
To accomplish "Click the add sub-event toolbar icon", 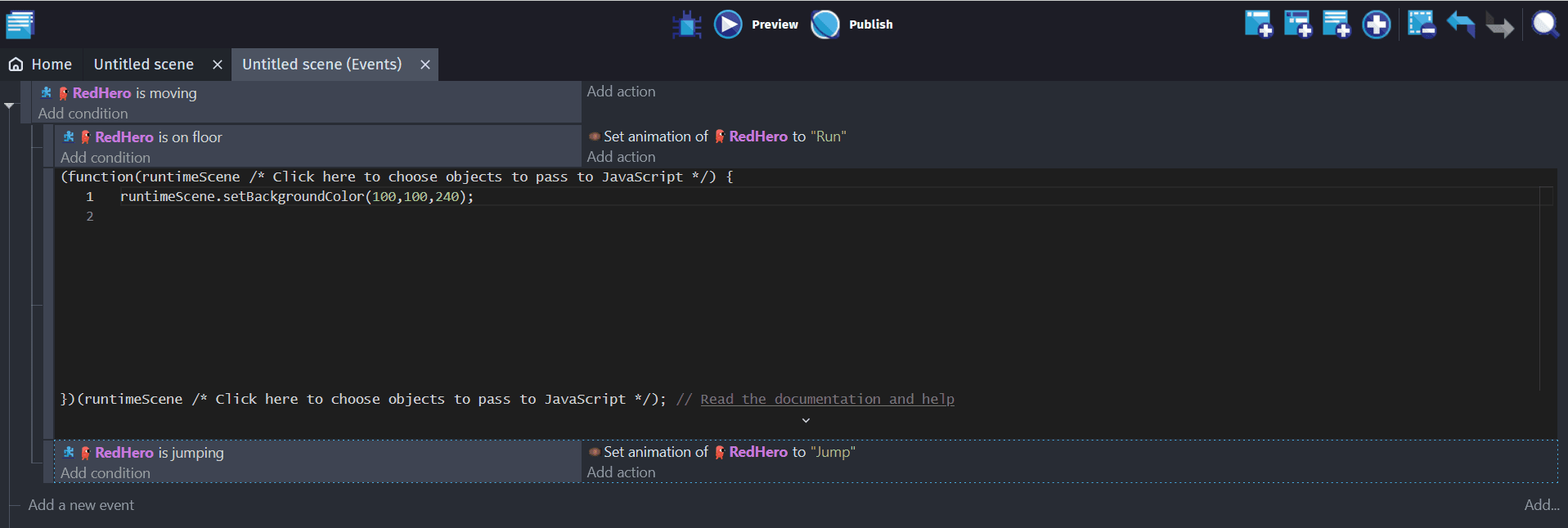I will coord(1297,25).
